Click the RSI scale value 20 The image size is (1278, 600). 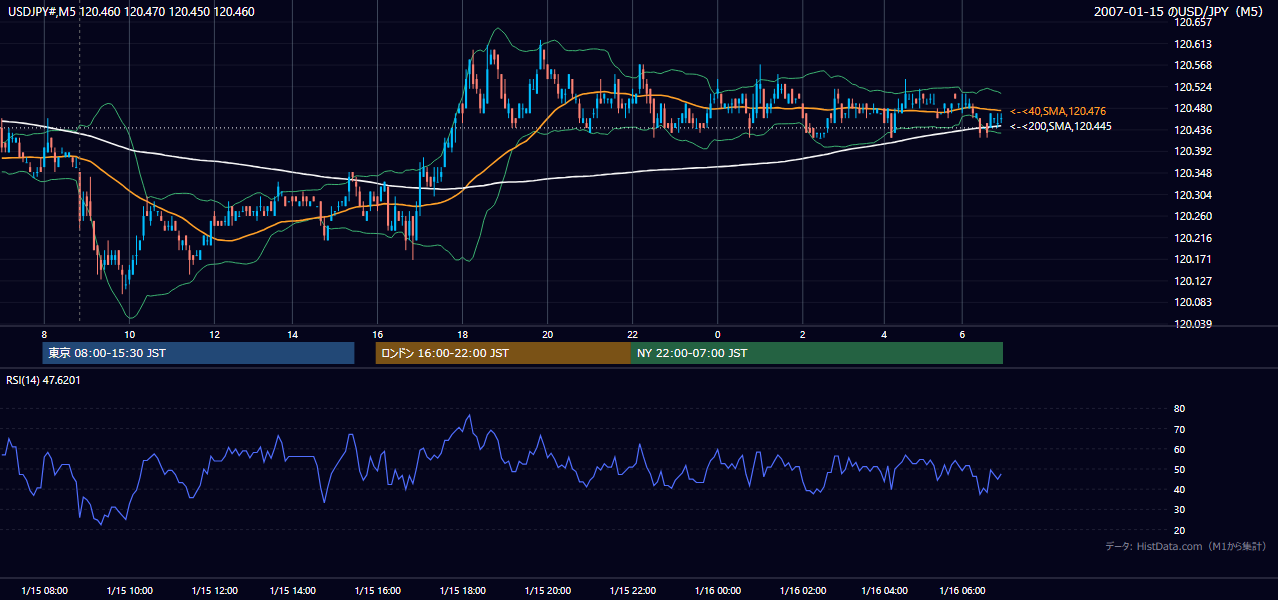1179,530
